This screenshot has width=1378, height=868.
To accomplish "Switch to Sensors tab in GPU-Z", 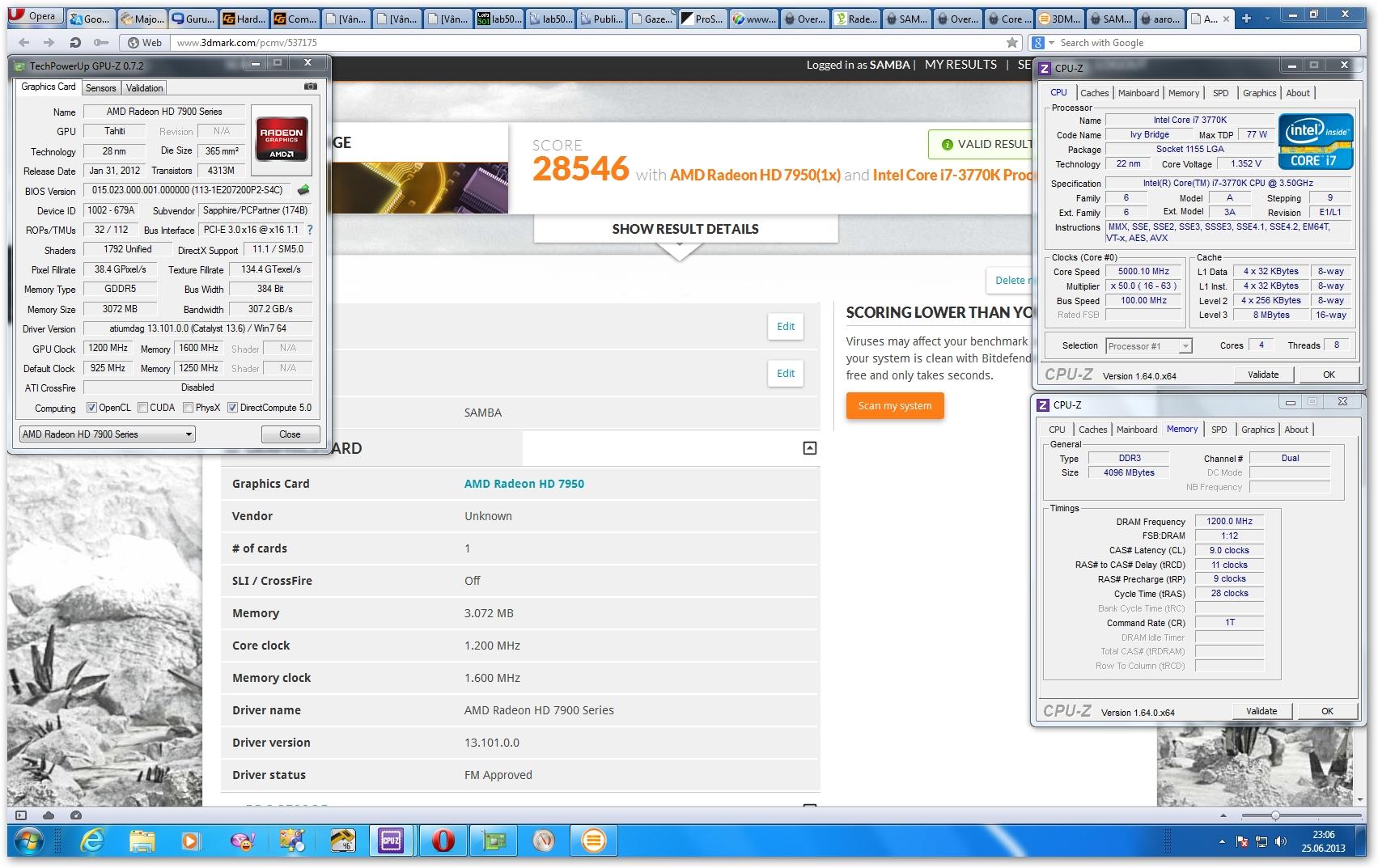I will (x=100, y=87).
